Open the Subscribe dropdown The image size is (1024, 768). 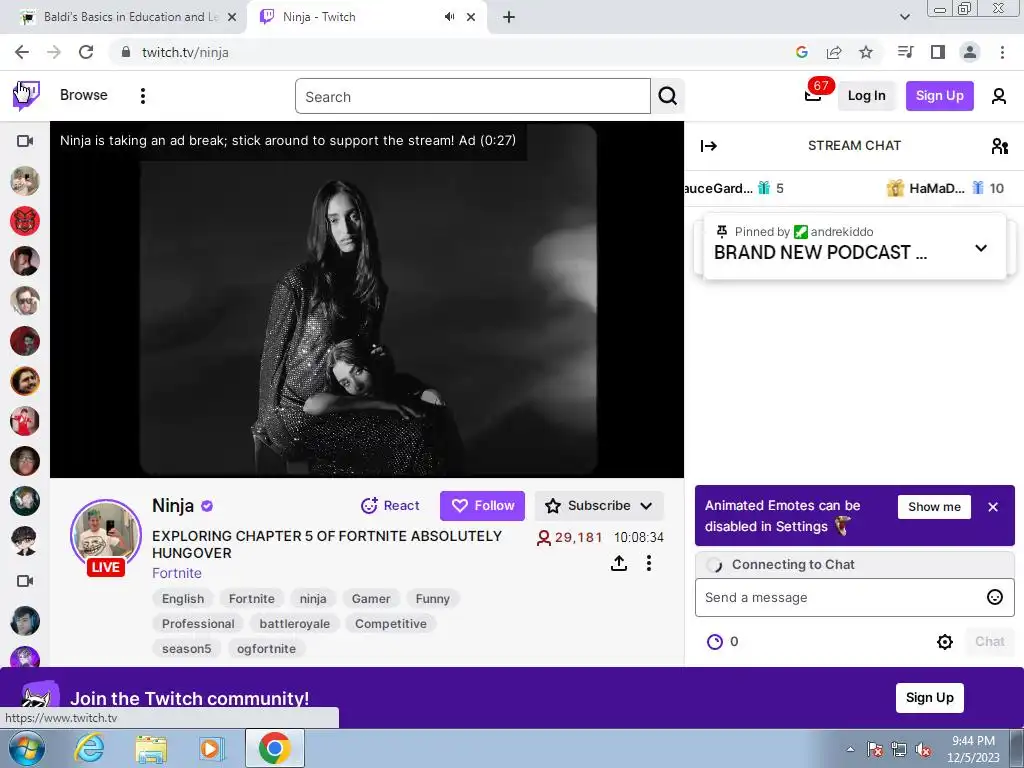[x=599, y=505]
